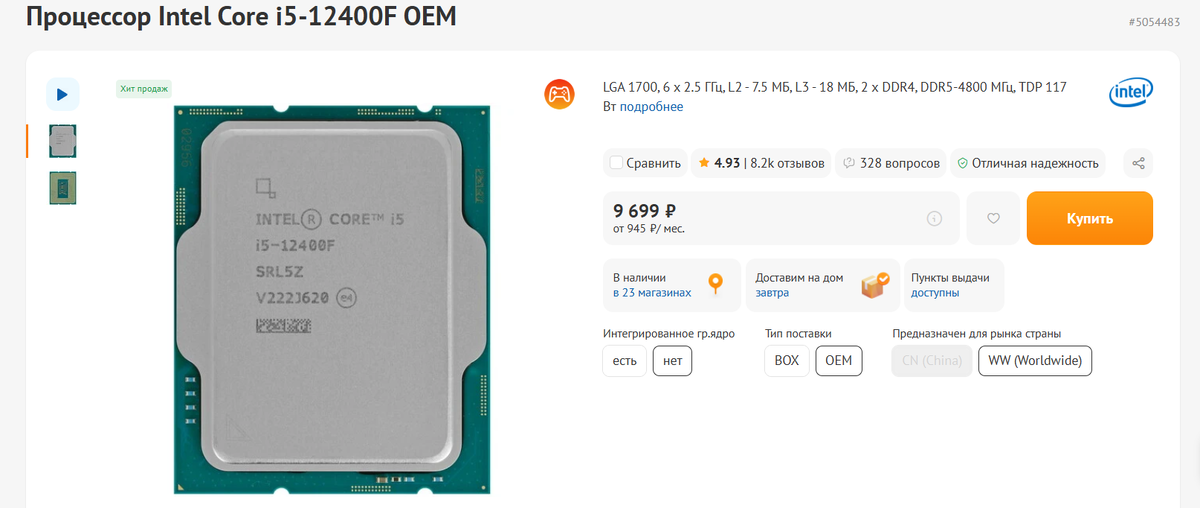
Task: Tick the Сравнить checkbox
Action: [616, 163]
